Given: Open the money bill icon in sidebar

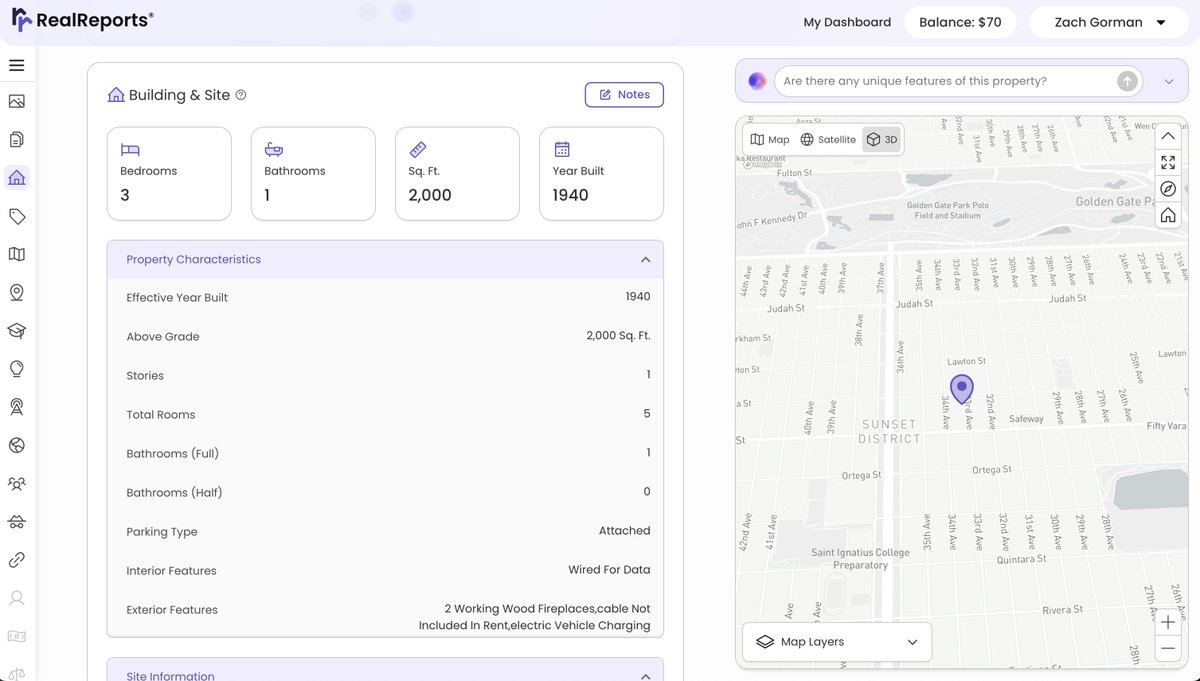Looking at the screenshot, I should coord(16,636).
